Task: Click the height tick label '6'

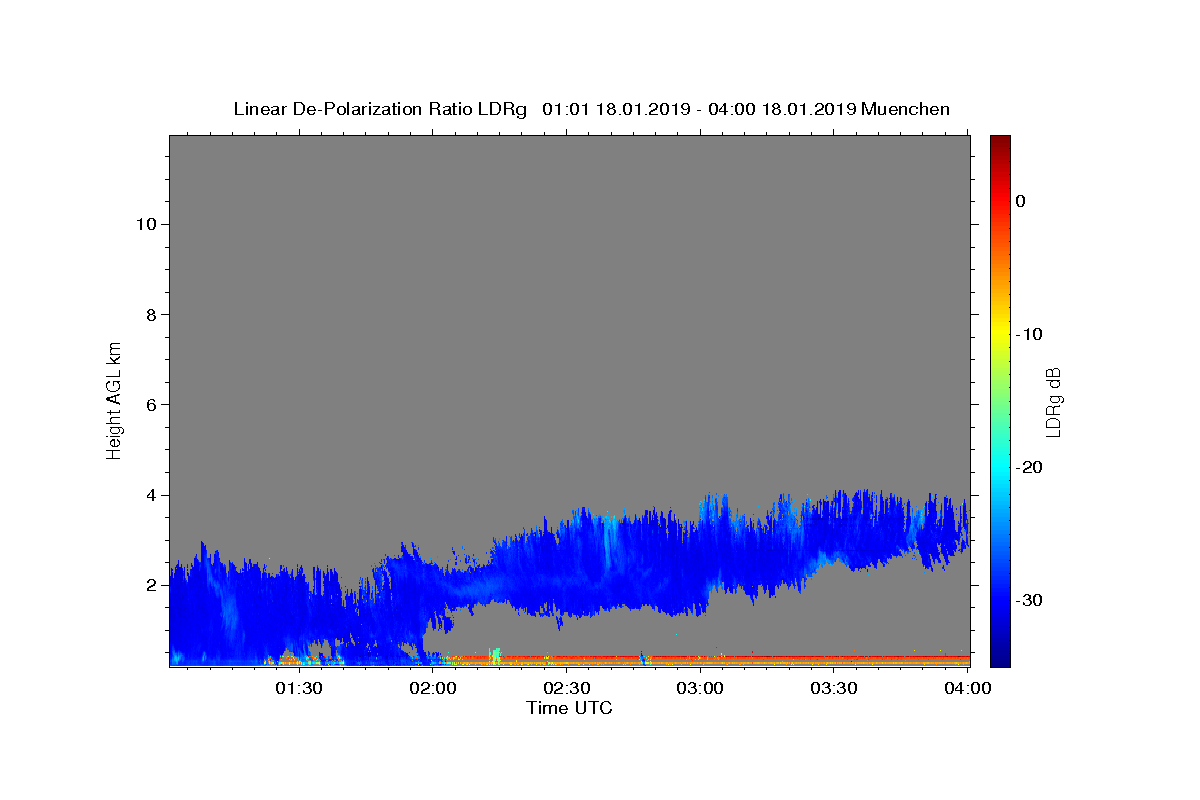Action: pyautogui.click(x=150, y=405)
